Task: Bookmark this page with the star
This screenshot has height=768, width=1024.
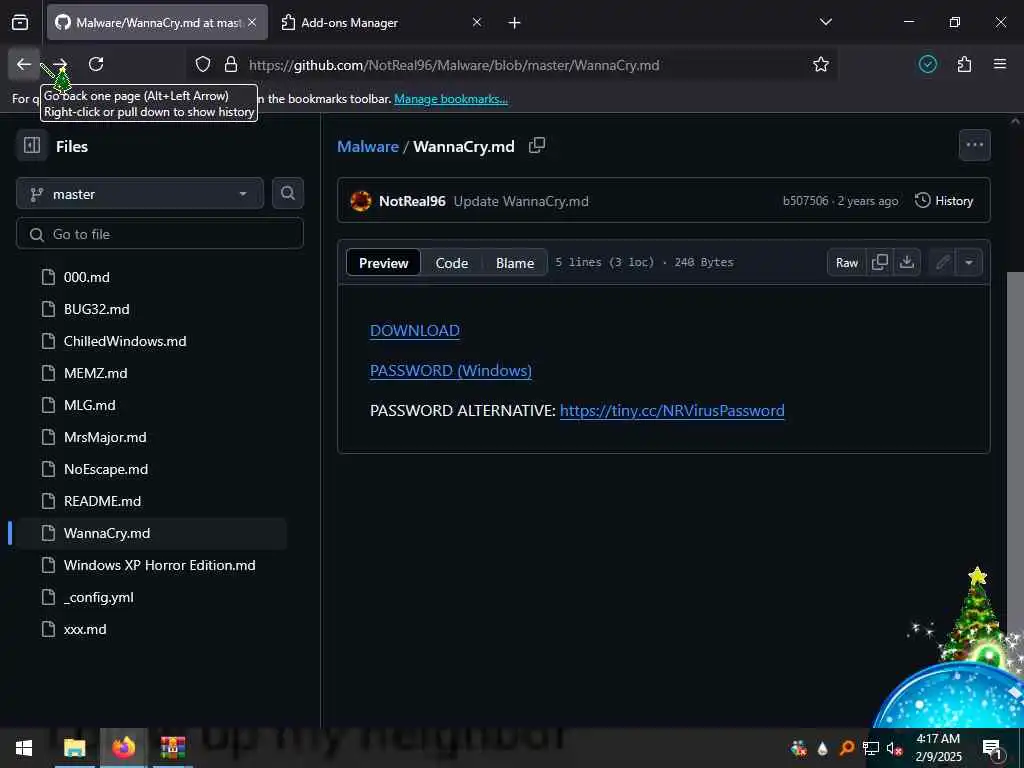Action: coord(821,64)
